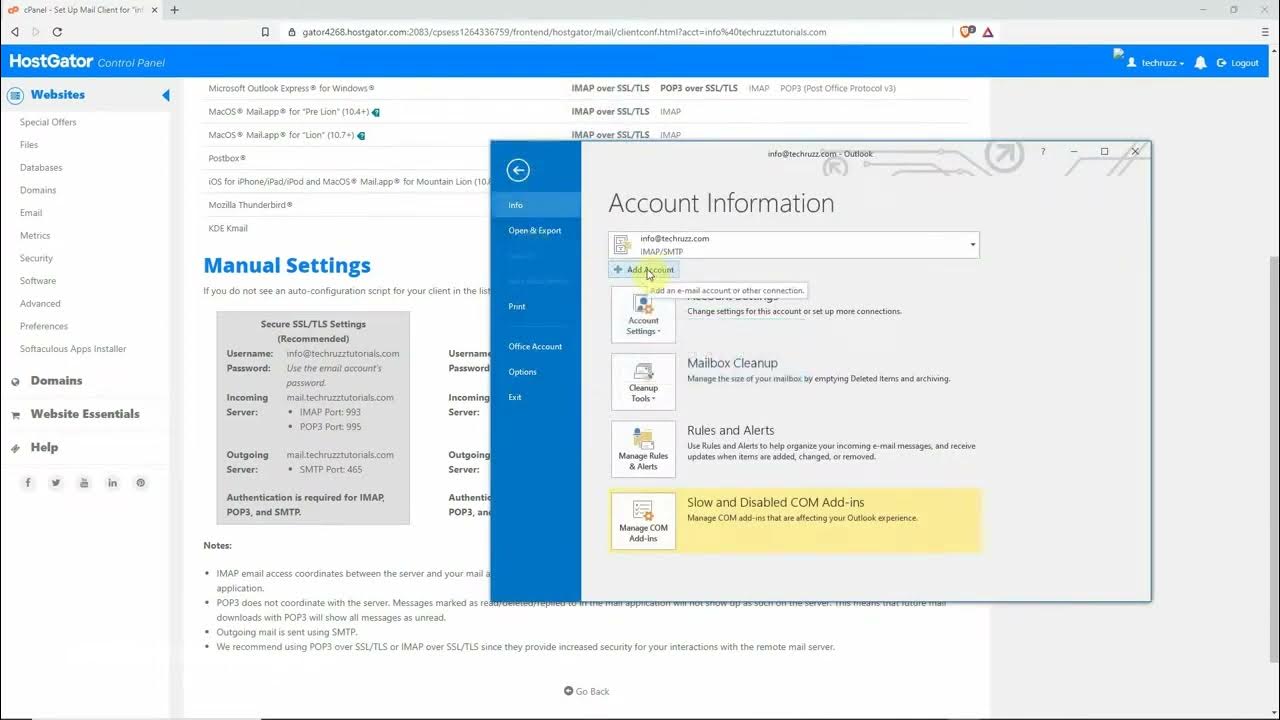This screenshot has height=720, width=1280.
Task: Reload the page in the browser
Action: tap(57, 32)
